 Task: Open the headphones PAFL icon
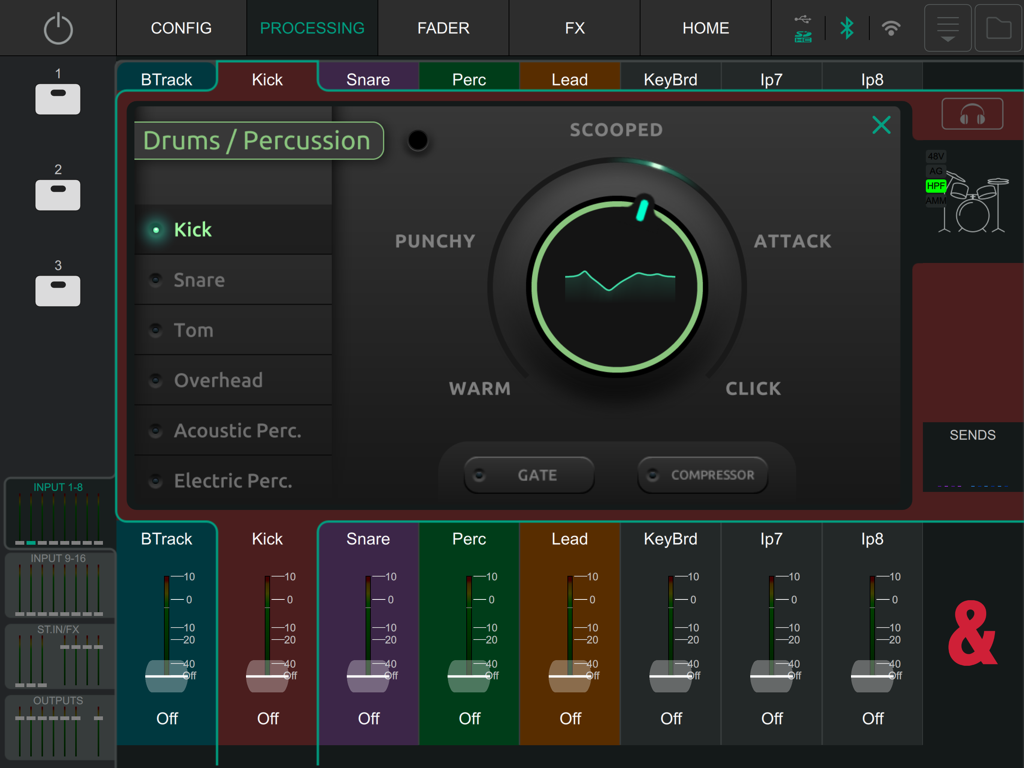click(971, 113)
